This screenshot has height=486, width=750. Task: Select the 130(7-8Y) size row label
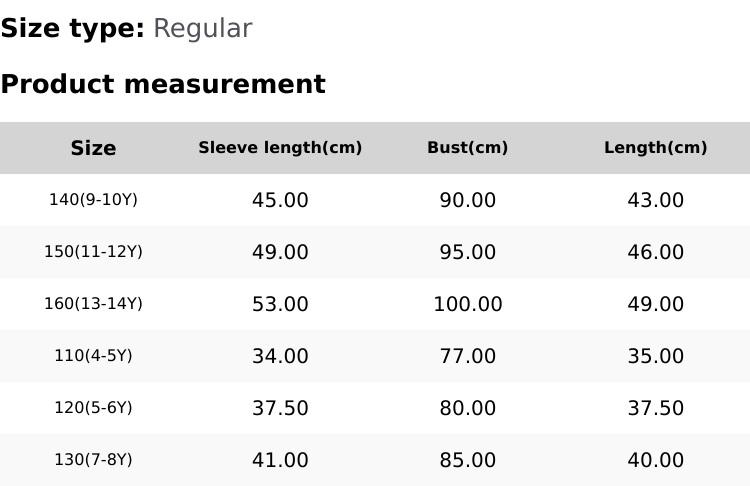click(93, 460)
